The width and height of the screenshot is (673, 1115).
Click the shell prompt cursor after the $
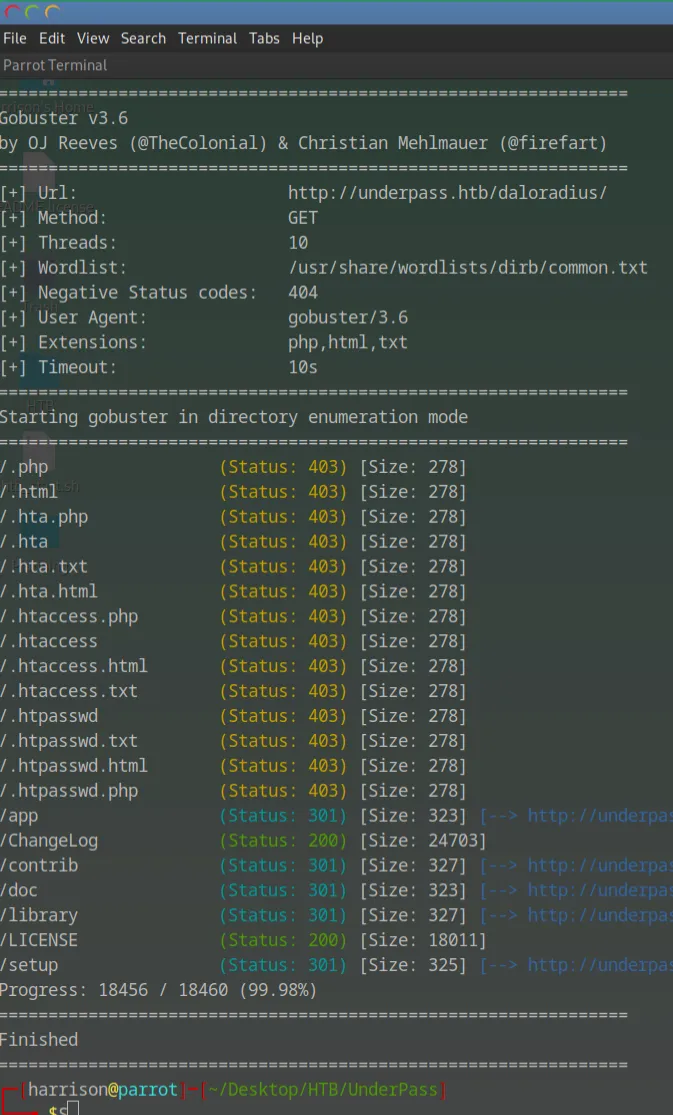(73, 1109)
